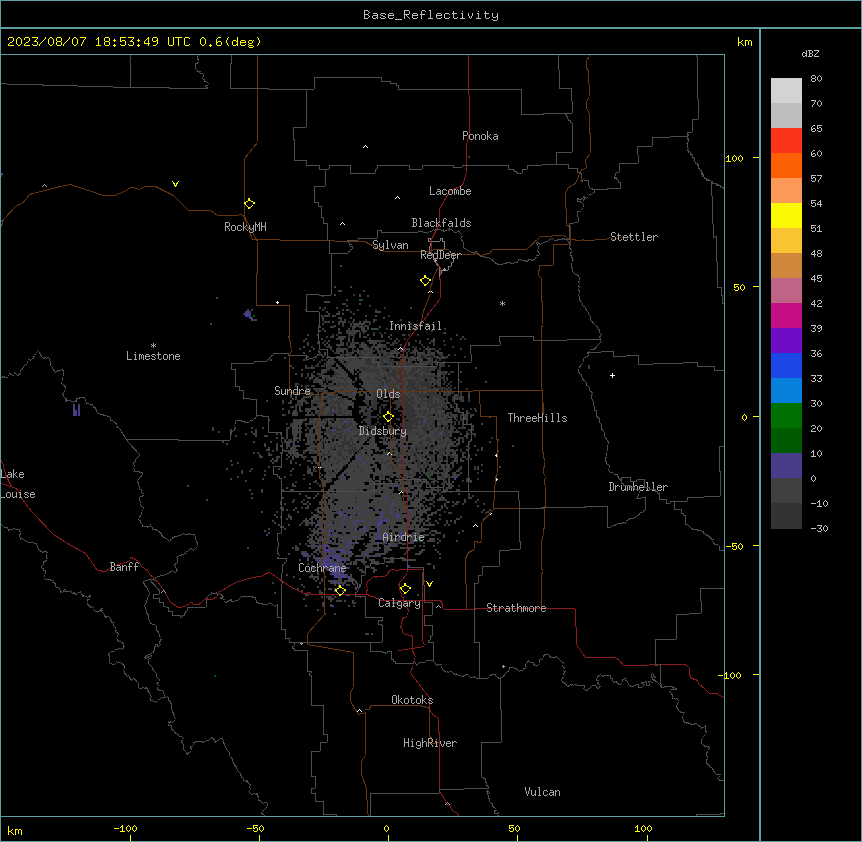The width and height of the screenshot is (862, 842).
Task: Click the Vulcan label
Action: click(543, 792)
